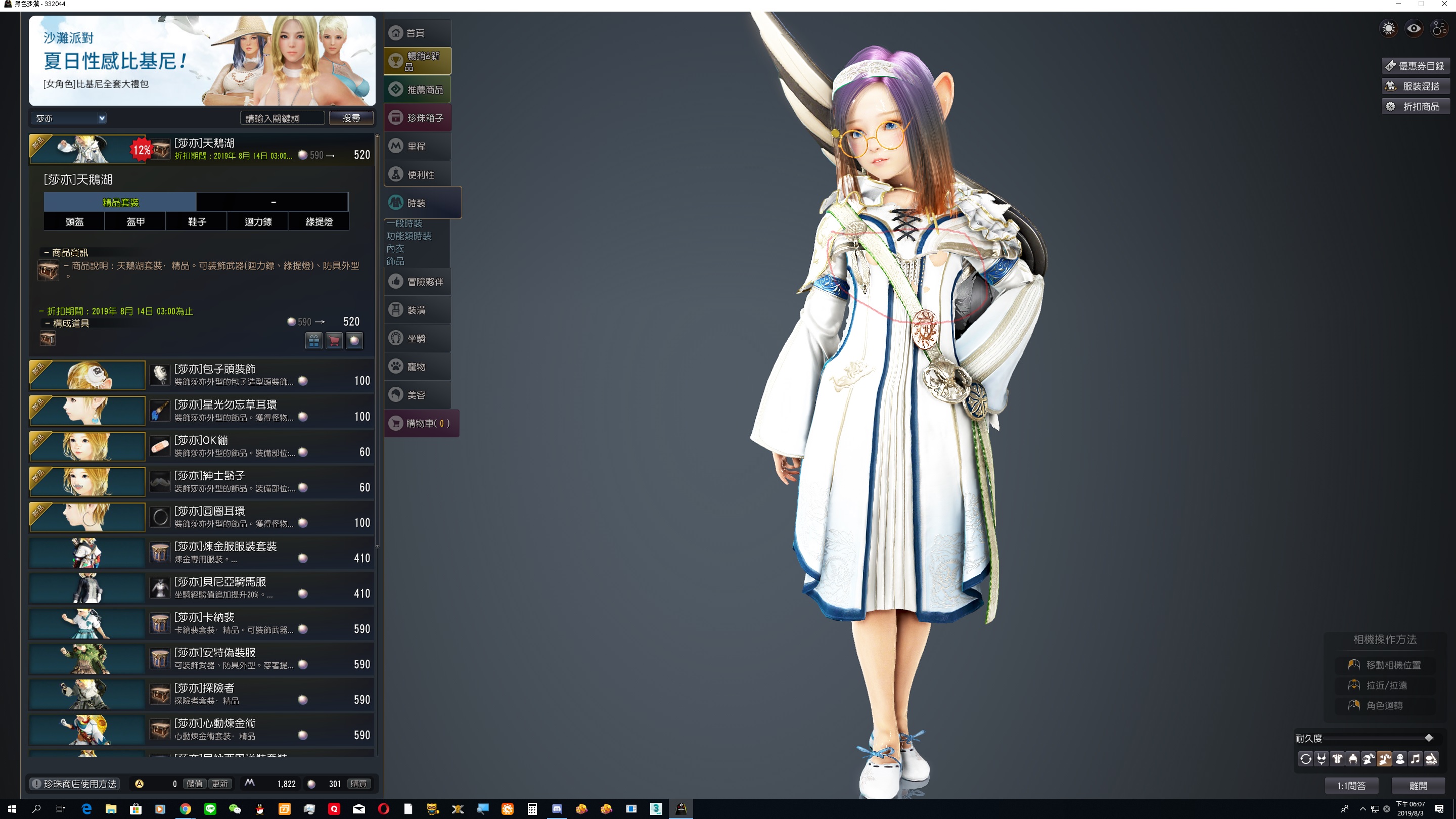Click the sun lighting icon at top right
This screenshot has width=1456, height=819.
pos(1388,28)
